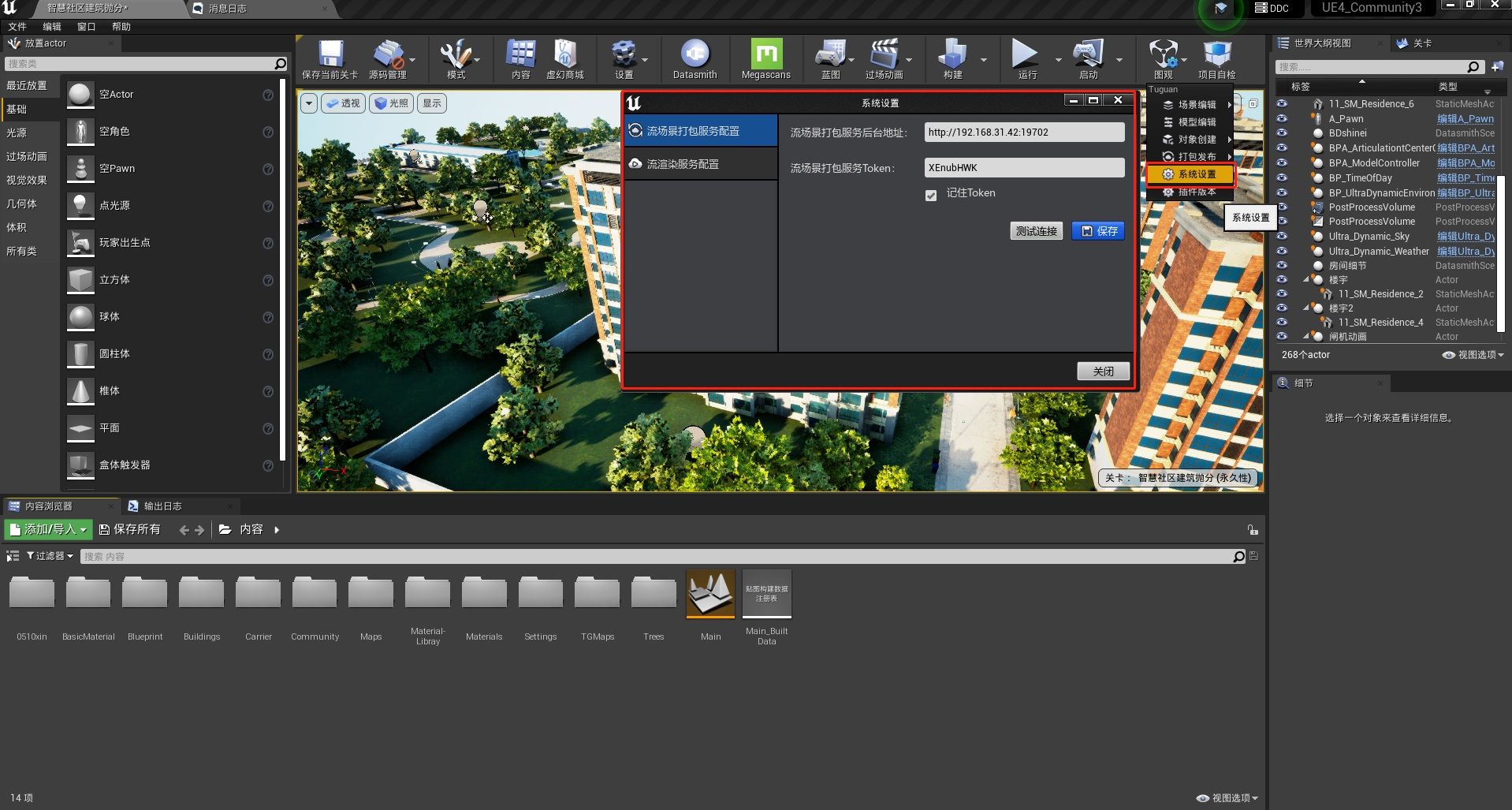Open the 虚幻商城 marketplace icon
The image size is (1512, 810).
point(564,54)
